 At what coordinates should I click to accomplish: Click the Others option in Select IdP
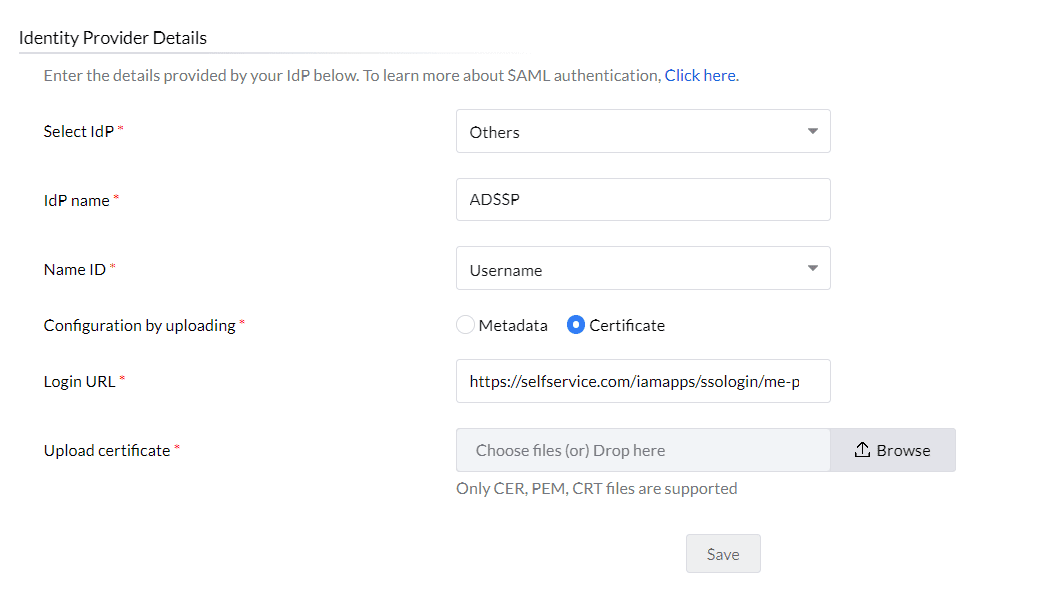tap(495, 132)
